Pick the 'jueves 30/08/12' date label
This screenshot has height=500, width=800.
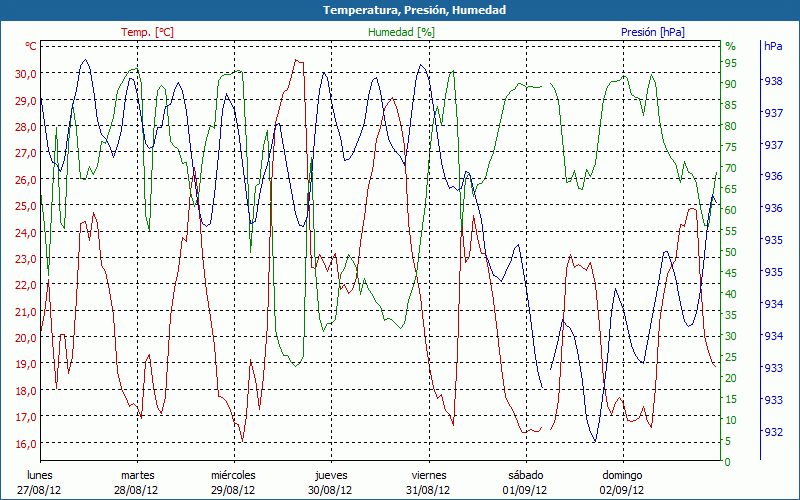(331, 483)
